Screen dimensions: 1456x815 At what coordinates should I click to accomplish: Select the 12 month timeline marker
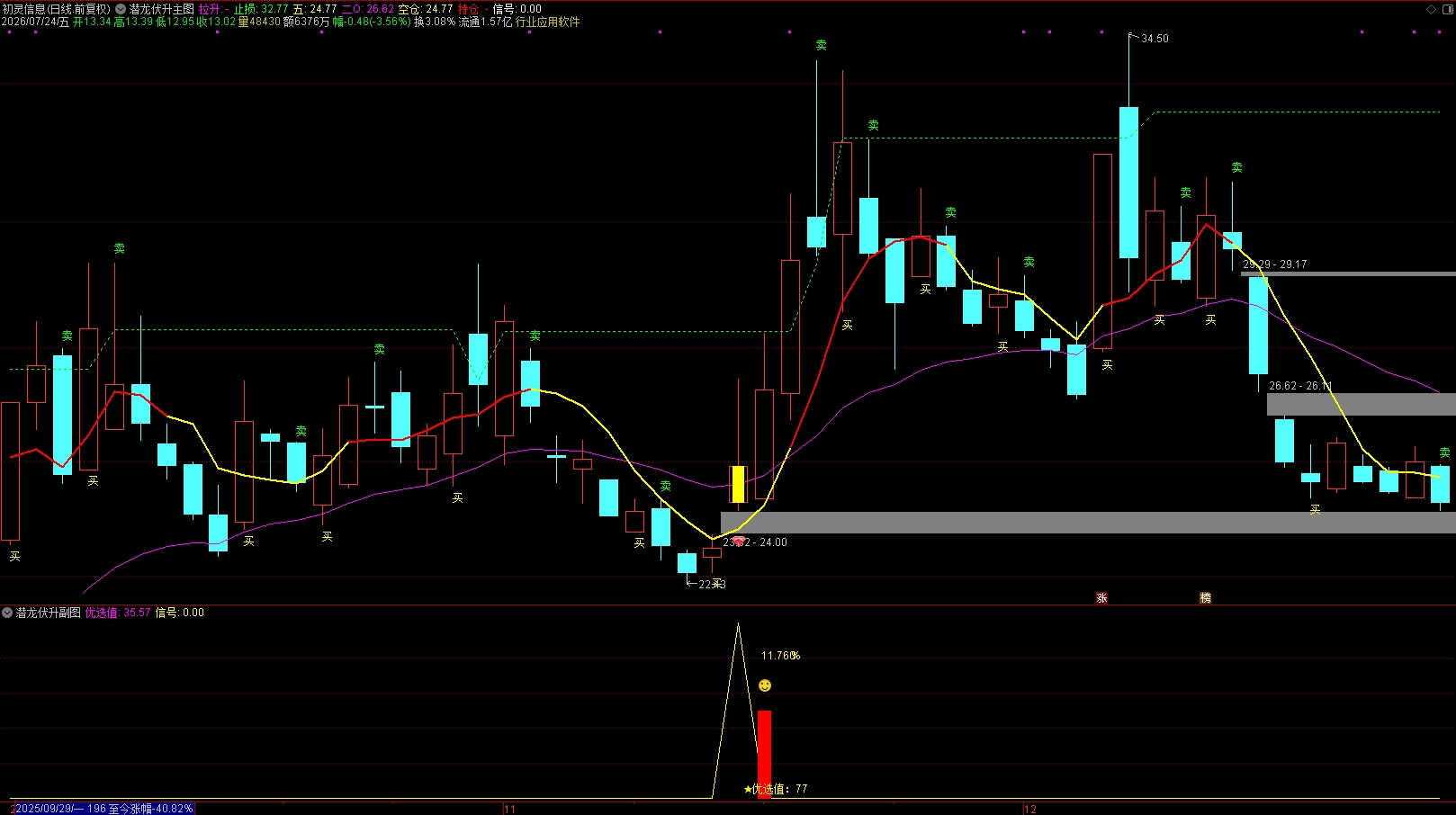(x=1030, y=809)
